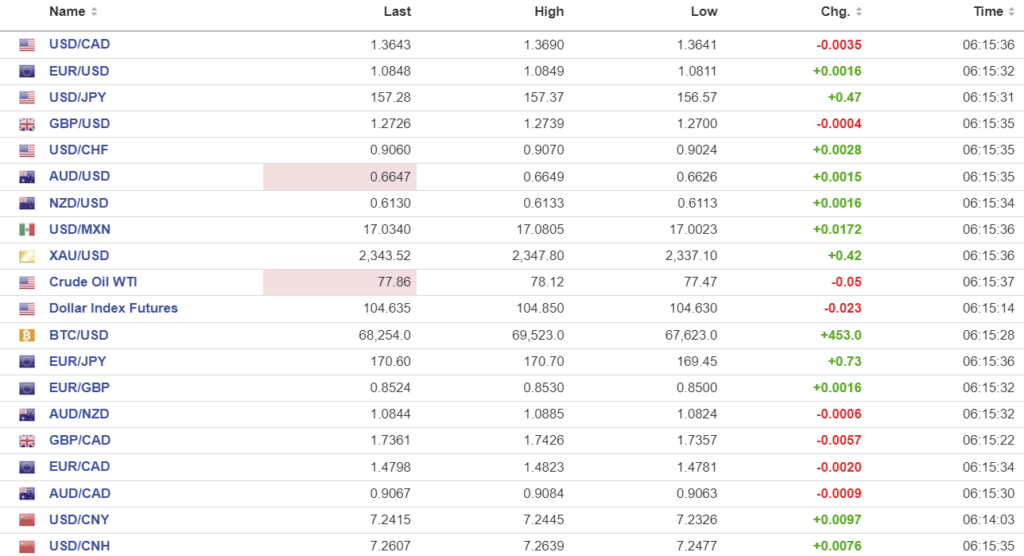The height and width of the screenshot is (556, 1024).
Task: Click the Bitcoin icon beside BTC/USD
Action: tap(27, 335)
